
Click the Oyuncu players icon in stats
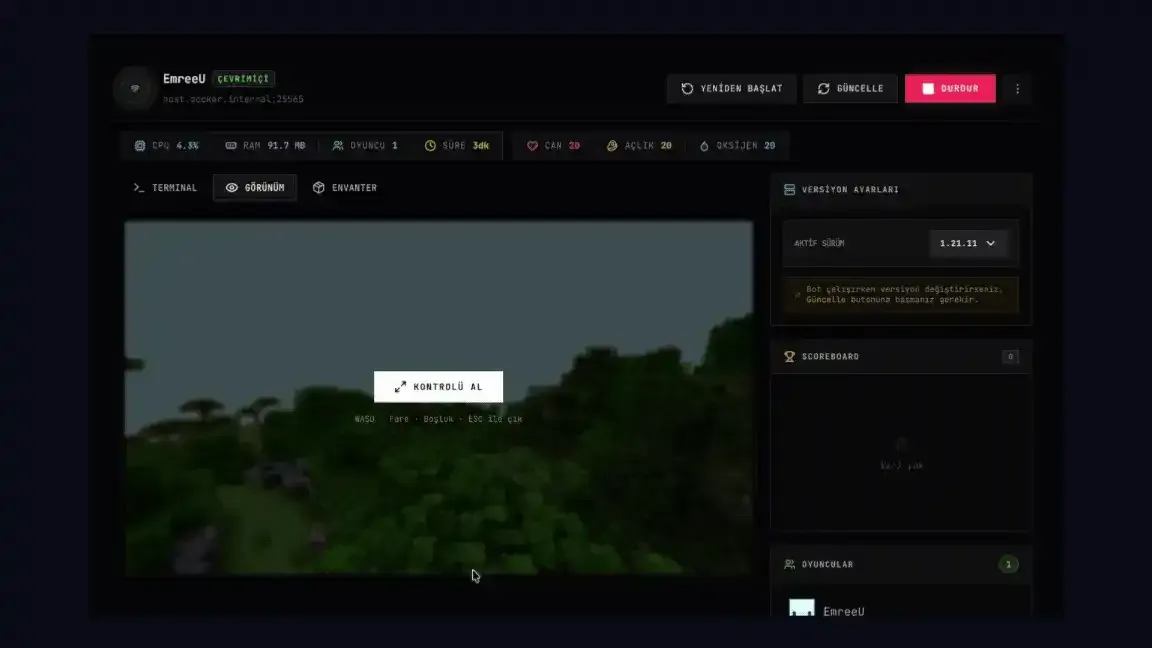[338, 145]
